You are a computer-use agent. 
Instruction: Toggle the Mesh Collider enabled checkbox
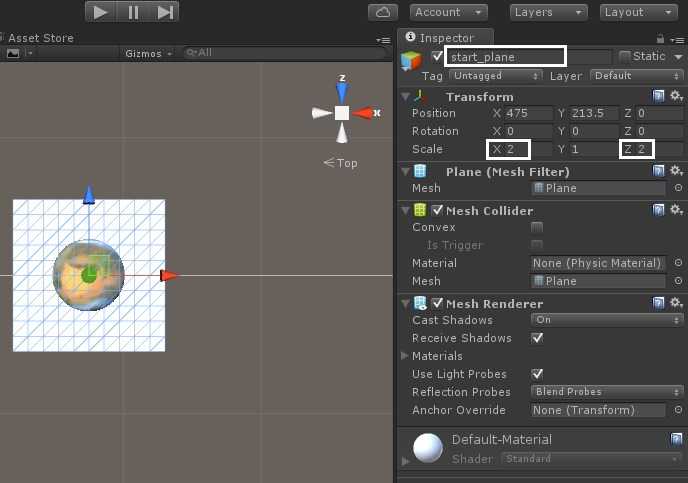437,210
